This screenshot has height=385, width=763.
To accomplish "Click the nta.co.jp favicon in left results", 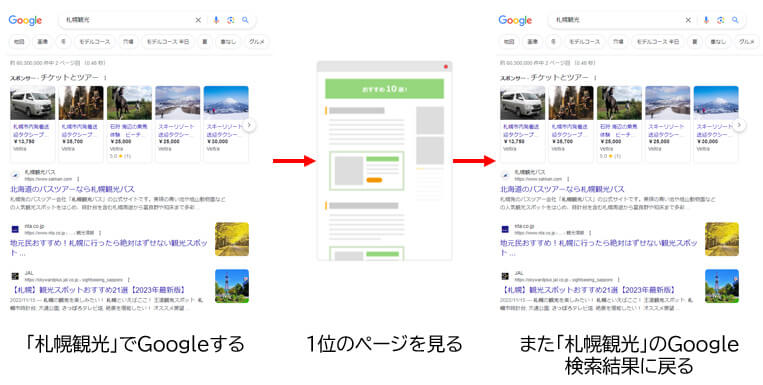I will (15, 229).
